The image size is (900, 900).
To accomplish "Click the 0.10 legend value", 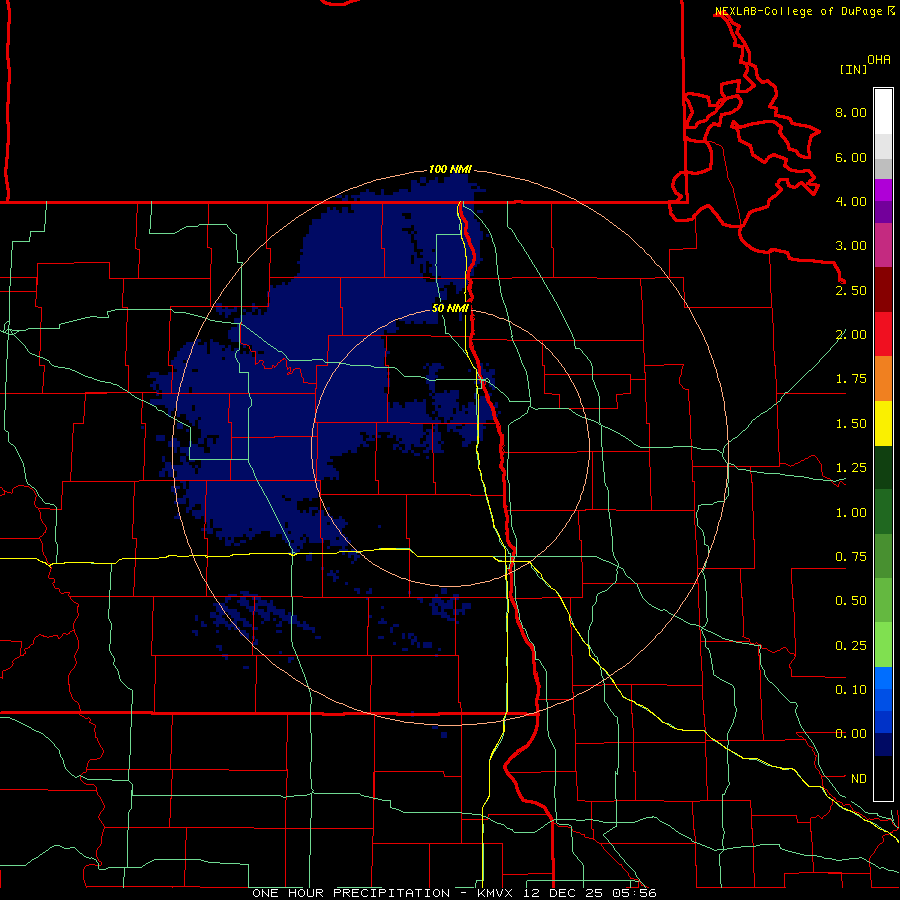I will click(x=851, y=690).
